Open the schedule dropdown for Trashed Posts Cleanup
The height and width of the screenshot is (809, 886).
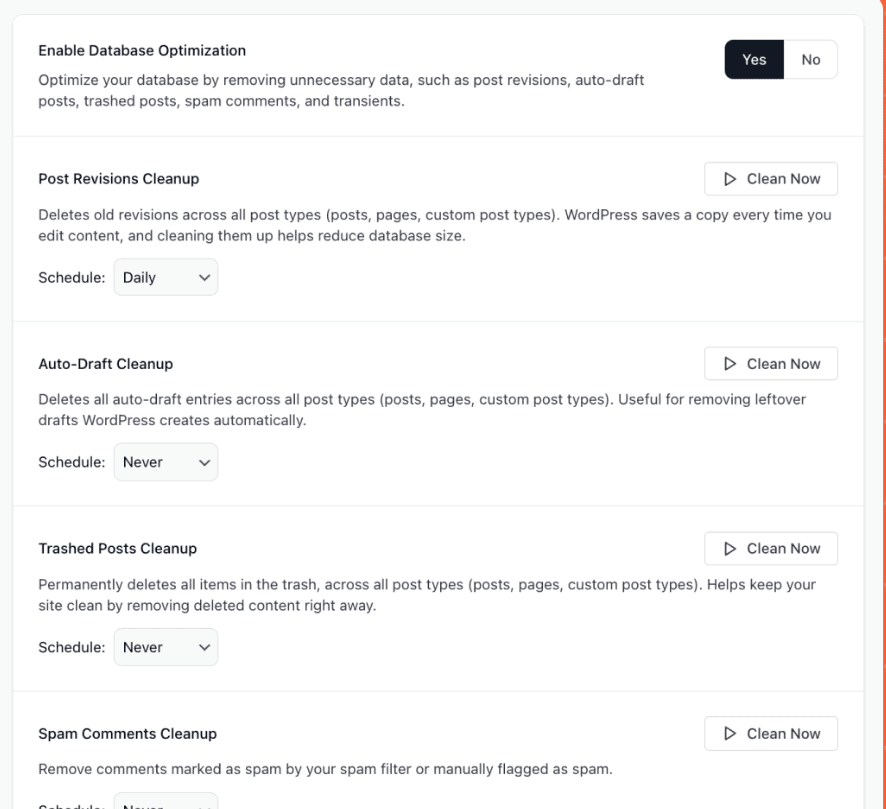click(165, 647)
